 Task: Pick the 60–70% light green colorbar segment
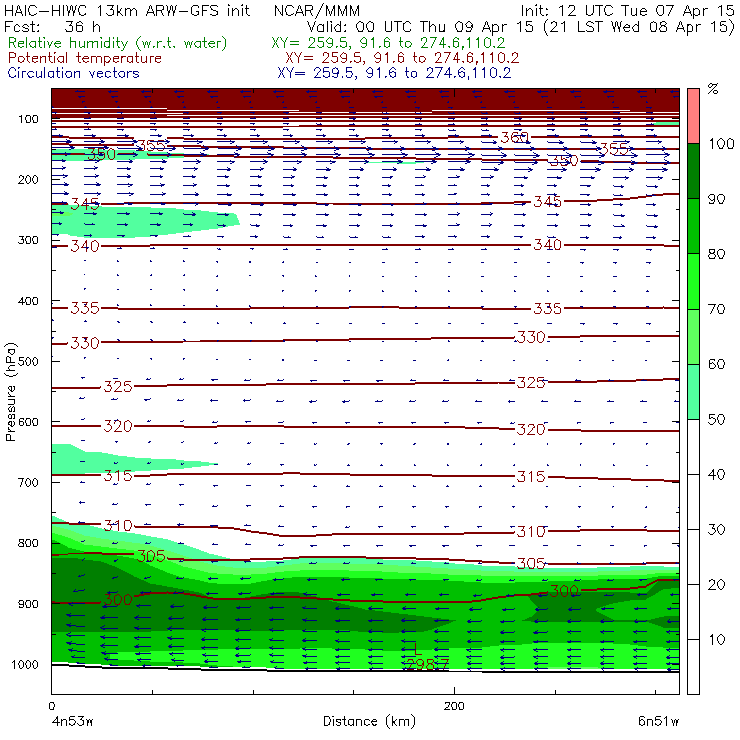693,336
